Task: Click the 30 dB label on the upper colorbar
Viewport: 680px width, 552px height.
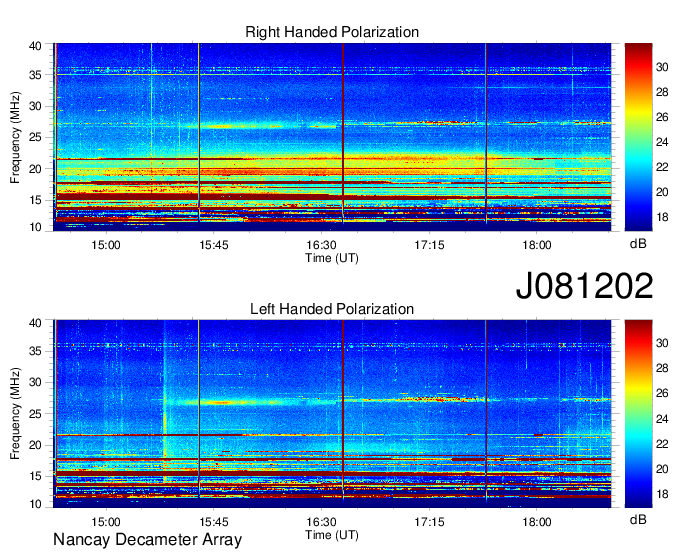Action: pyautogui.click(x=662, y=67)
